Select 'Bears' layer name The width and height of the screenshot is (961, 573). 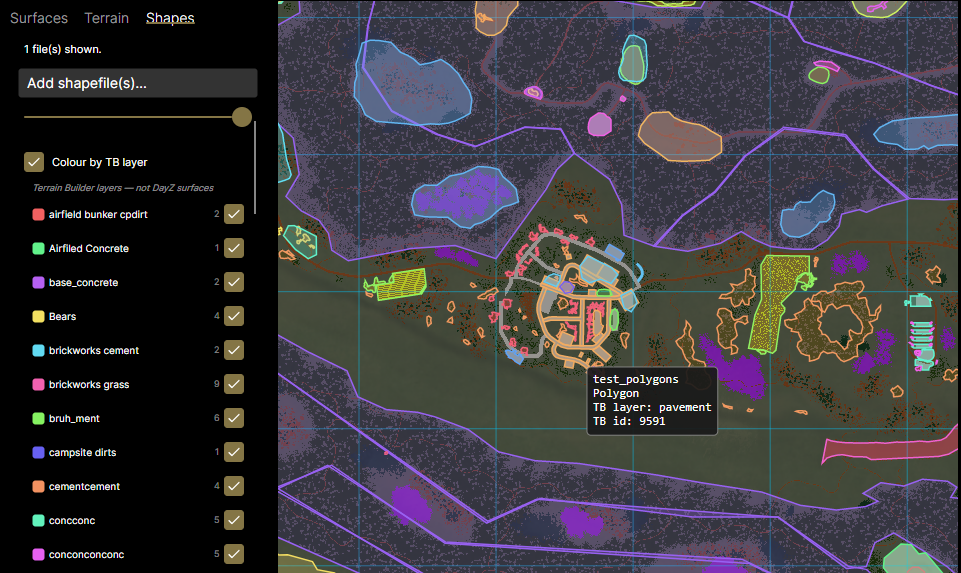pyautogui.click(x=63, y=316)
